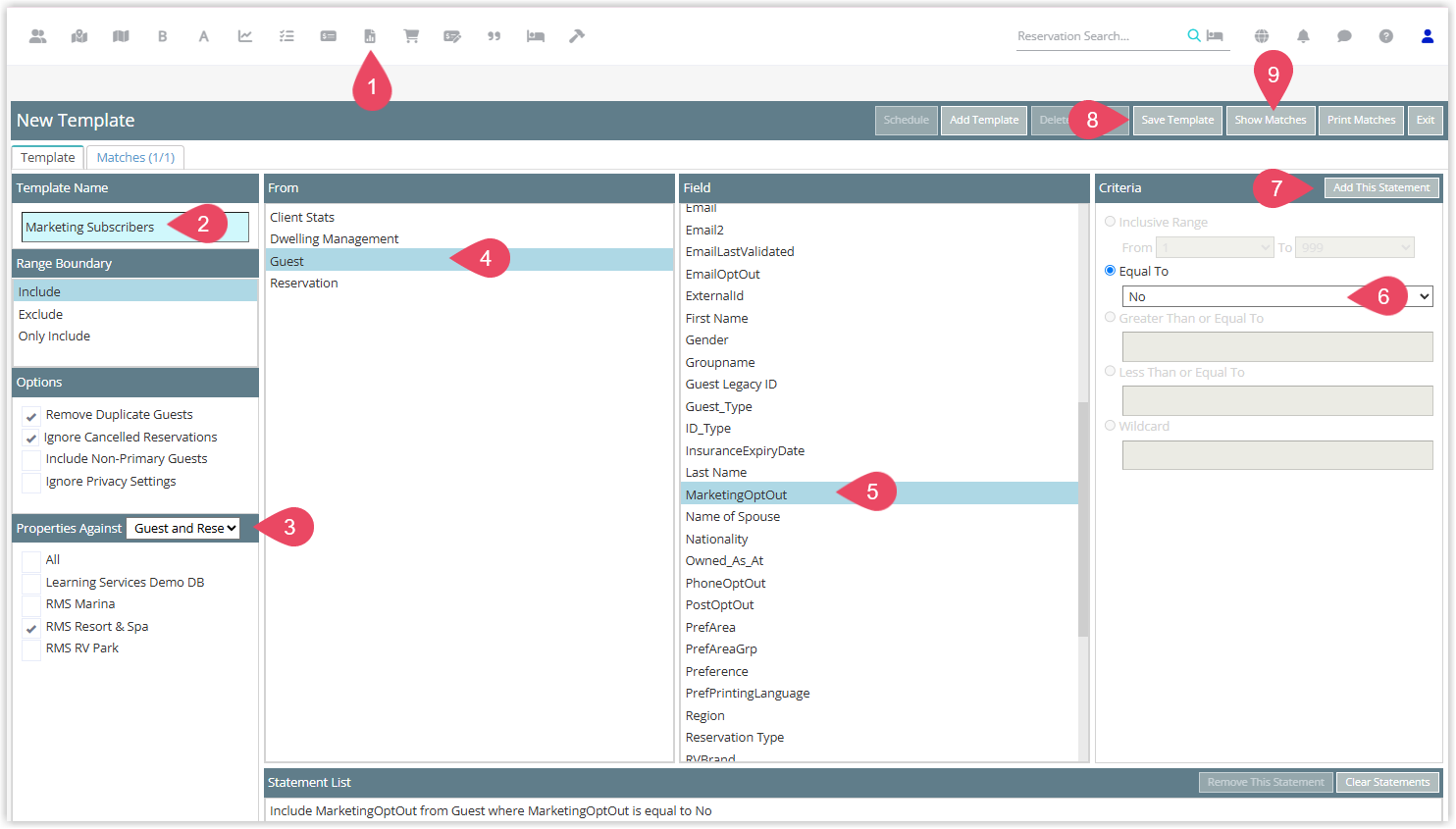Select the Include MarketingOptOut statement row
The width and height of the screenshot is (1456, 829).
tap(854, 810)
